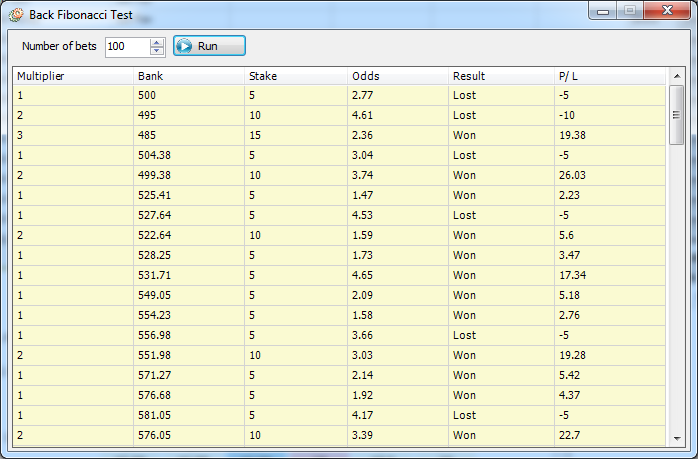698x459 pixels.
Task: Click the P/L value 19.28
Action: [x=572, y=356]
